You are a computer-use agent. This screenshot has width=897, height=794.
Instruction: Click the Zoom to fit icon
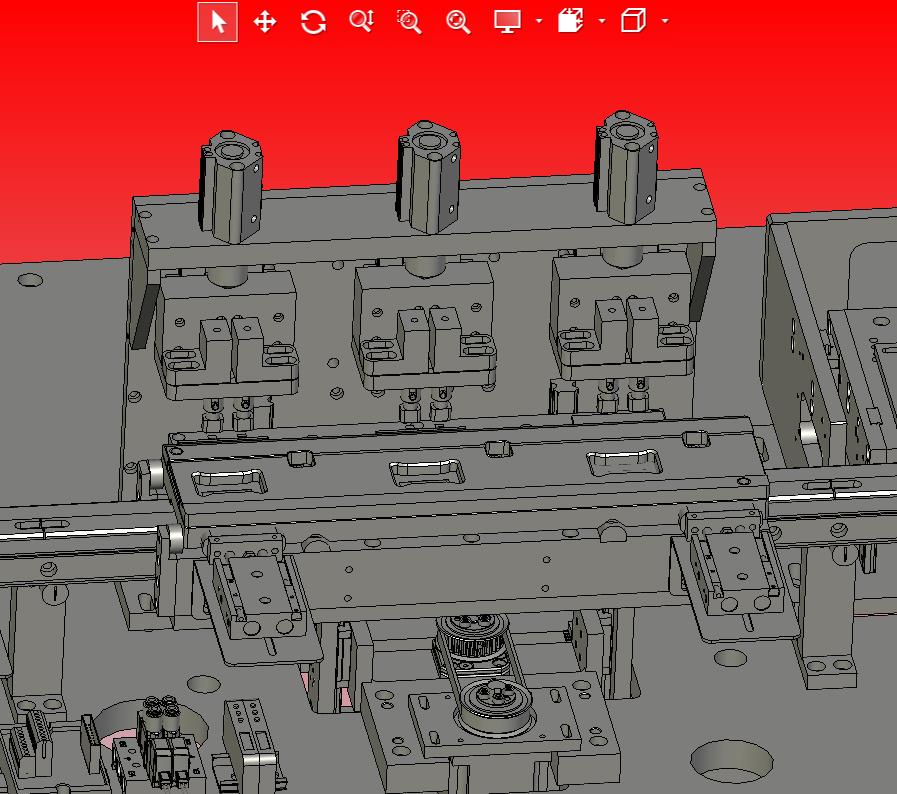458,22
